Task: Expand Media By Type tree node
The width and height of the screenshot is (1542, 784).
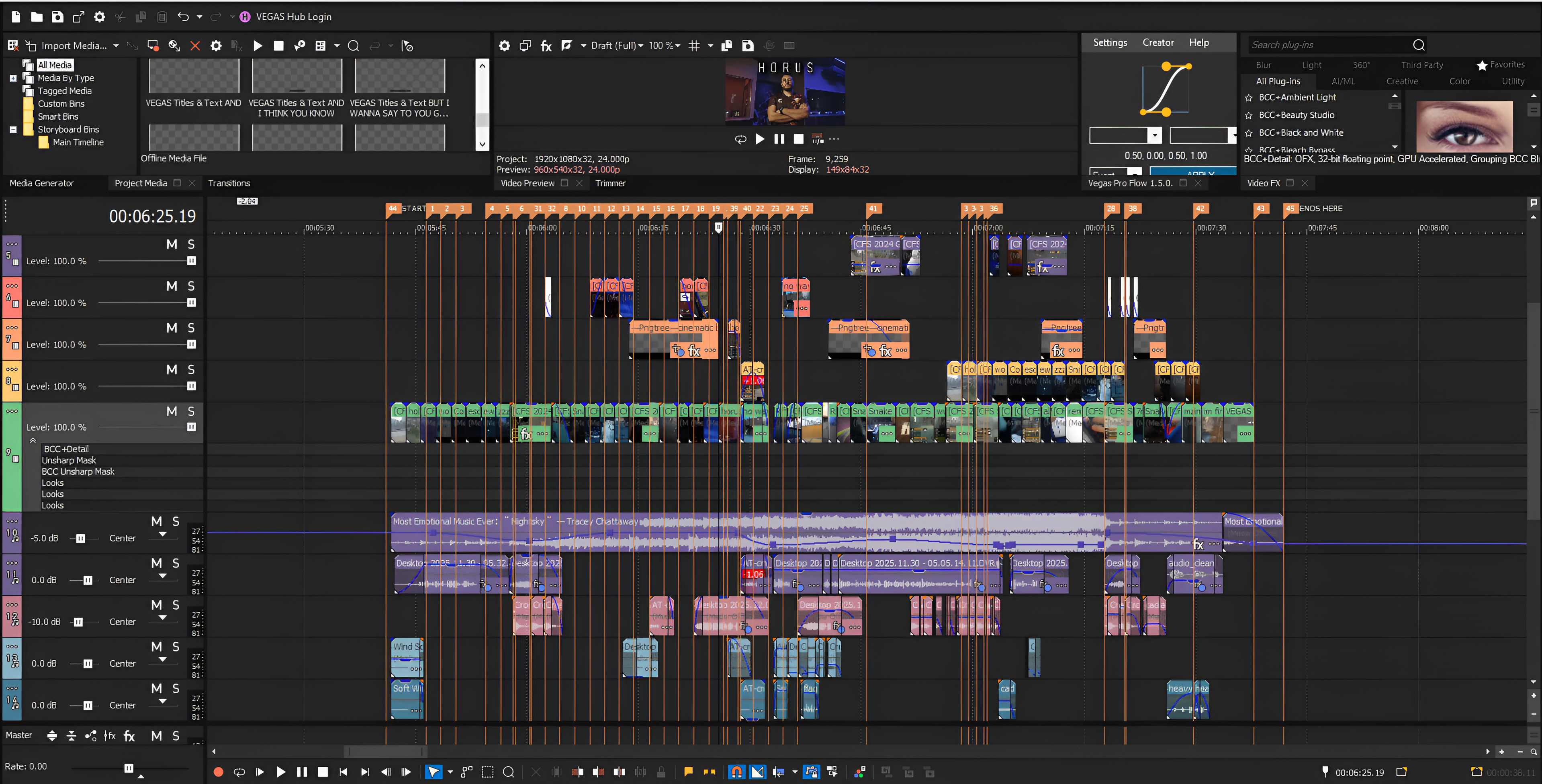Action: pyautogui.click(x=13, y=78)
